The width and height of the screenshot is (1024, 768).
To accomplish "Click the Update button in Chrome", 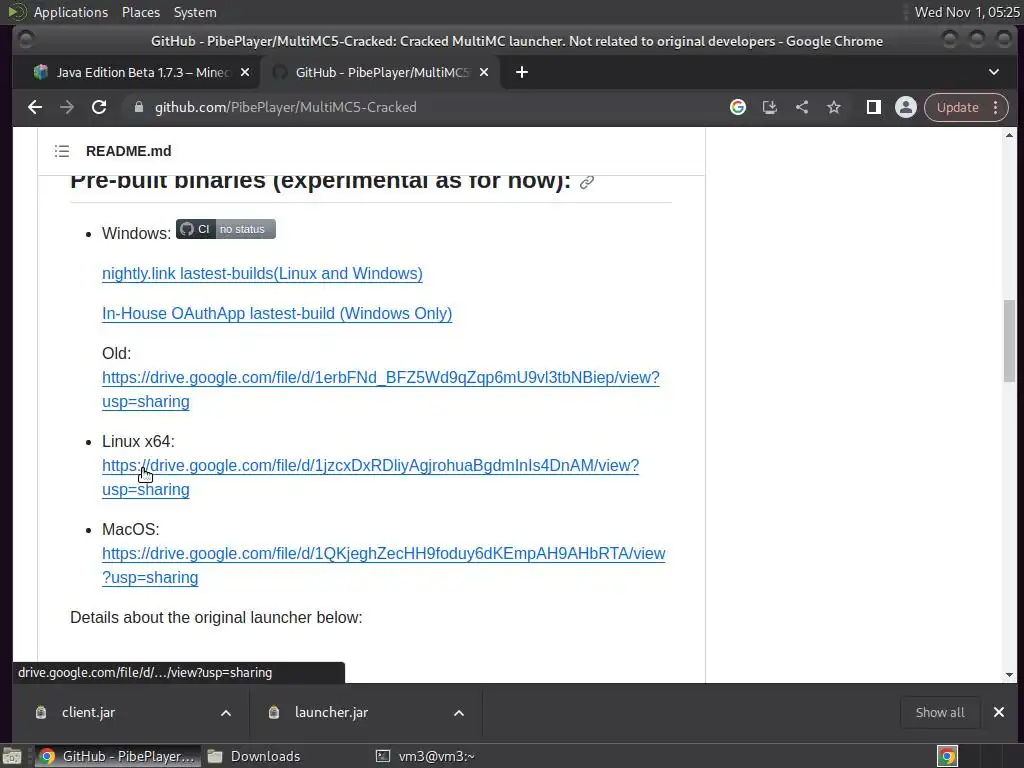I will point(957,107).
